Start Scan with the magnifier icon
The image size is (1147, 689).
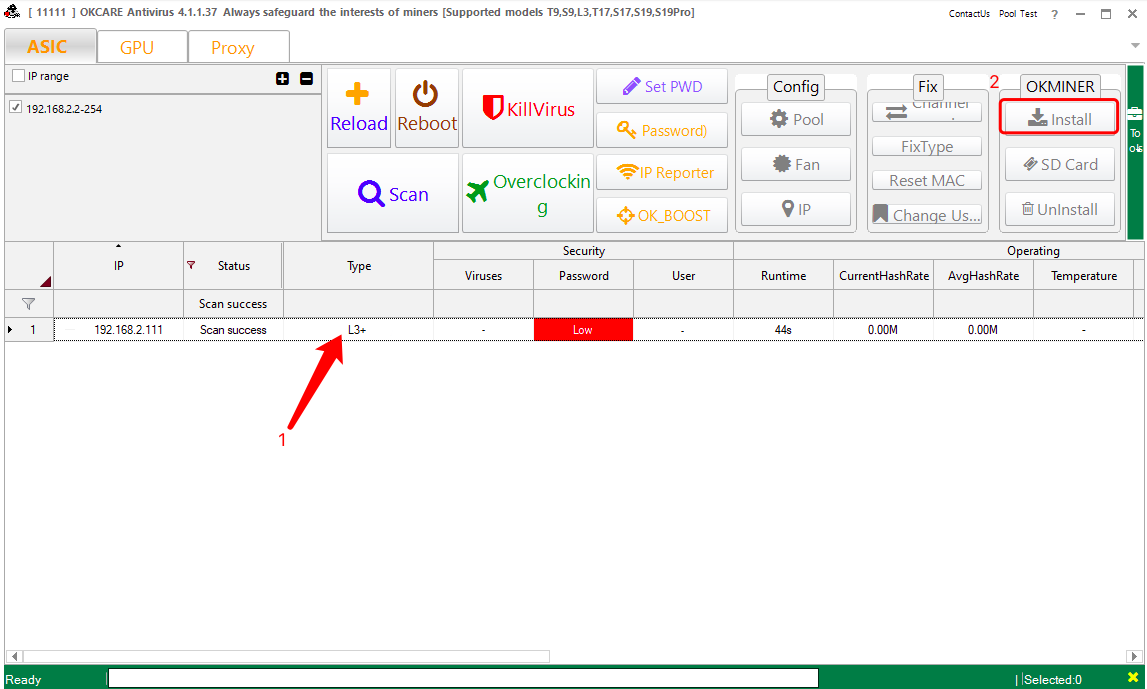click(393, 194)
